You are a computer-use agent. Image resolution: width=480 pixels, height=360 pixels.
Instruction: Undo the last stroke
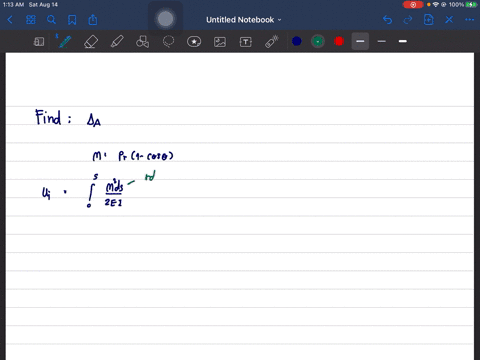pos(387,20)
